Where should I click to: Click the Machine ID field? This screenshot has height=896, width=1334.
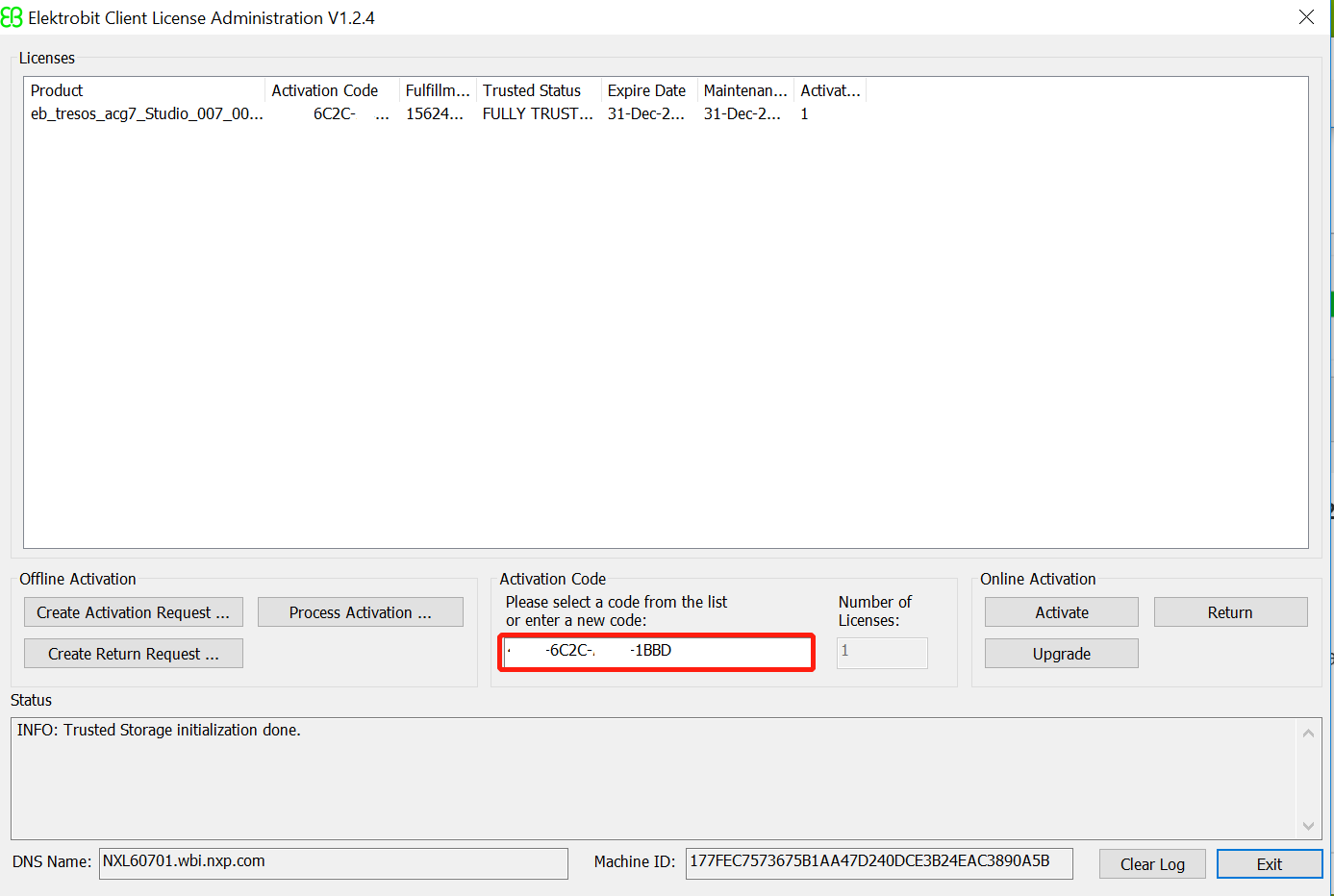click(879, 862)
